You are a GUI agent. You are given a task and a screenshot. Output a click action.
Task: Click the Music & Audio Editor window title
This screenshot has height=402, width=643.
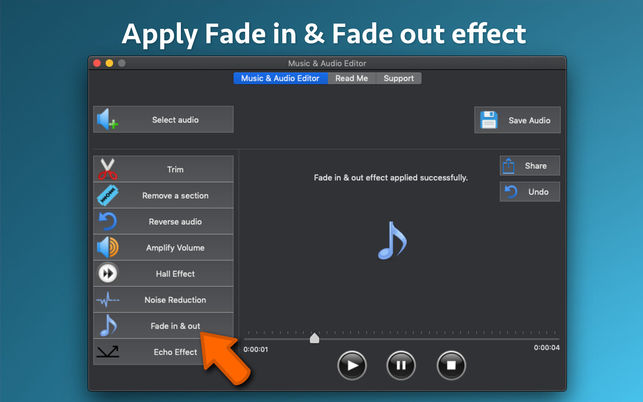pyautogui.click(x=327, y=63)
